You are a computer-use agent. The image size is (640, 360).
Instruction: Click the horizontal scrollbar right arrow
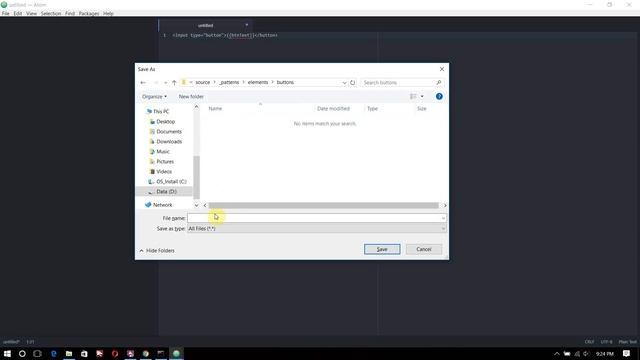point(445,205)
